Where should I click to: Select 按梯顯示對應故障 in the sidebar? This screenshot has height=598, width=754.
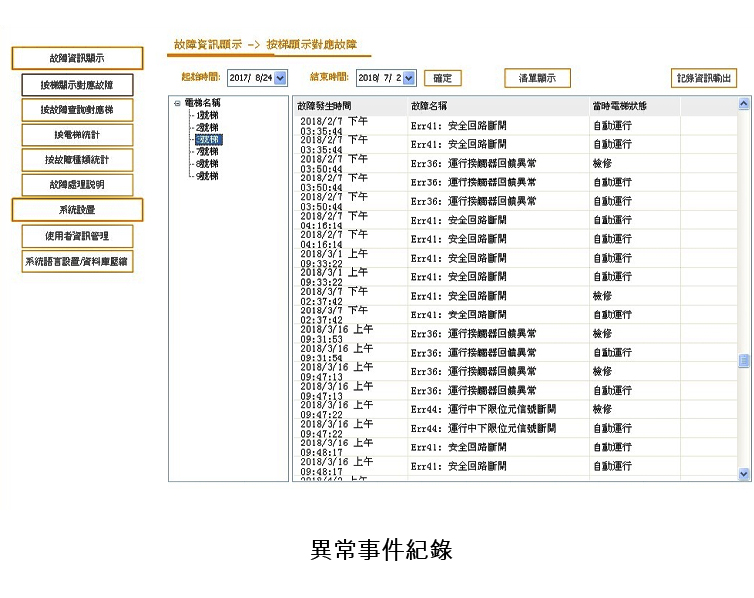coord(77,85)
